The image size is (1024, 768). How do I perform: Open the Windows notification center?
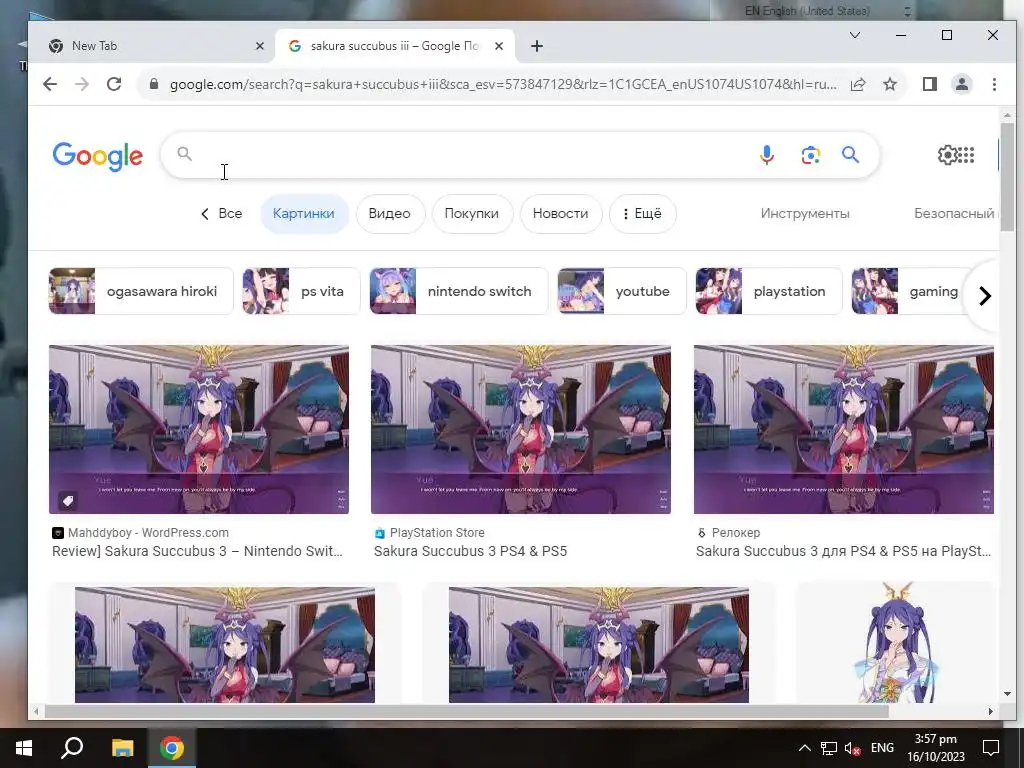click(991, 748)
